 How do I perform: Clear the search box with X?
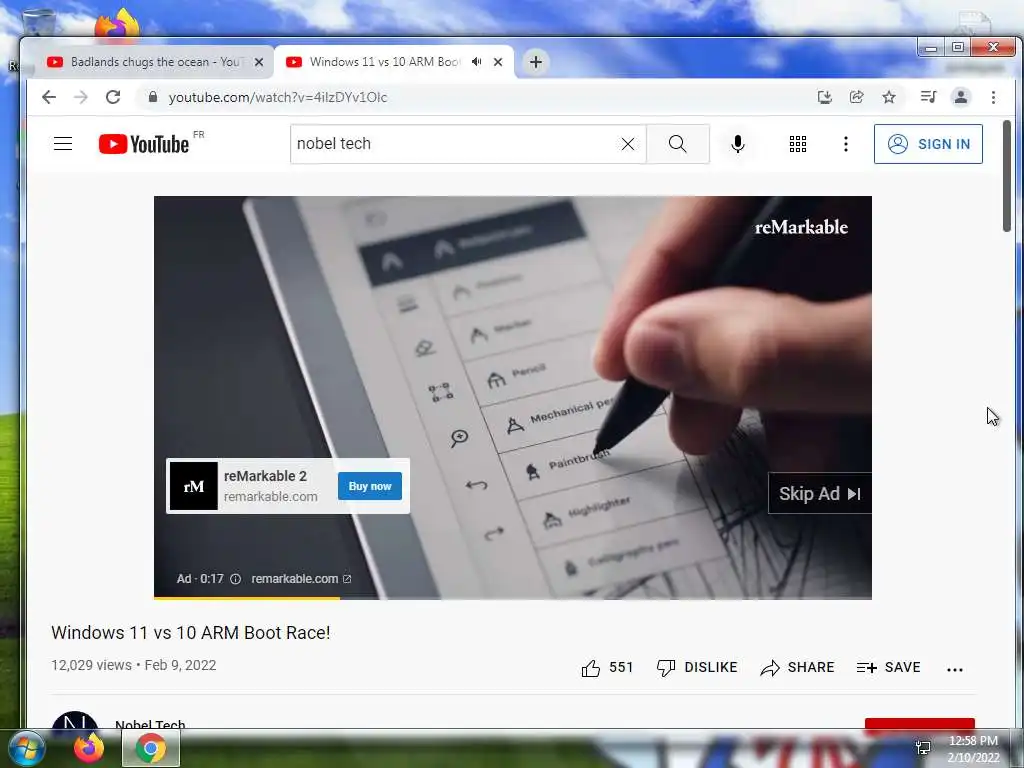coord(628,144)
